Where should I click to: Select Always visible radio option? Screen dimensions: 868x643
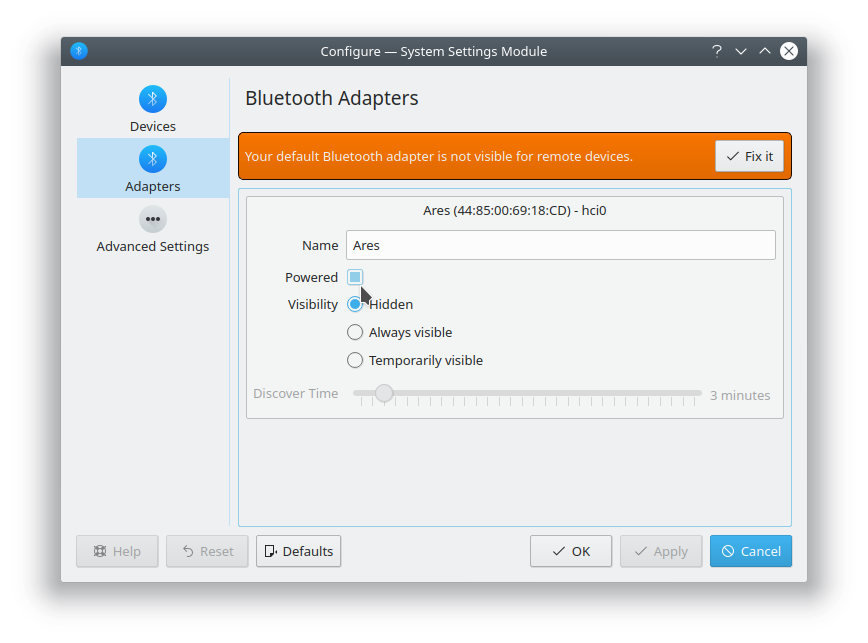click(x=355, y=332)
